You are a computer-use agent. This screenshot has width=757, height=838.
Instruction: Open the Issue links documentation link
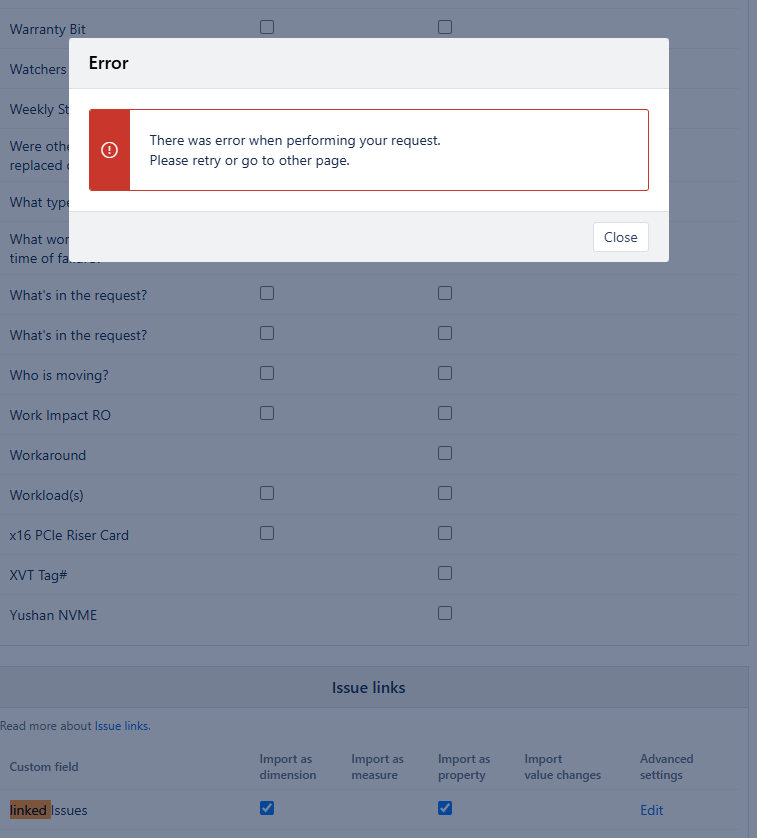coord(121,726)
